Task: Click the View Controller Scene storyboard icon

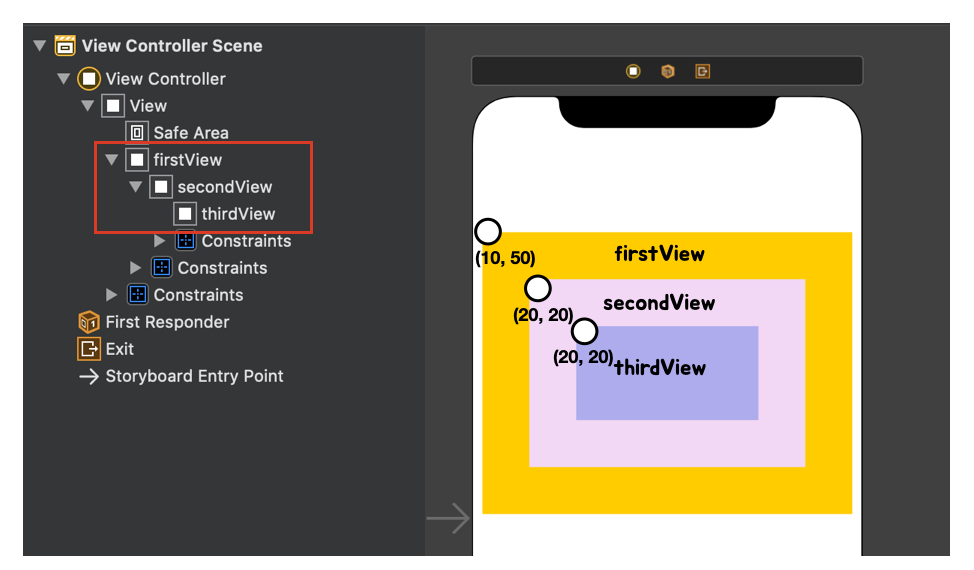Action: 65,46
